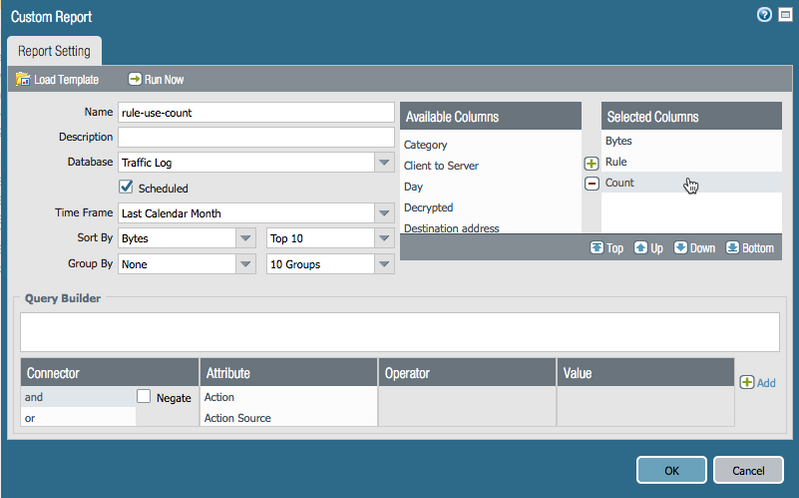Open the Time Frame dropdown
Screen dimensions: 799x498
point(383,213)
